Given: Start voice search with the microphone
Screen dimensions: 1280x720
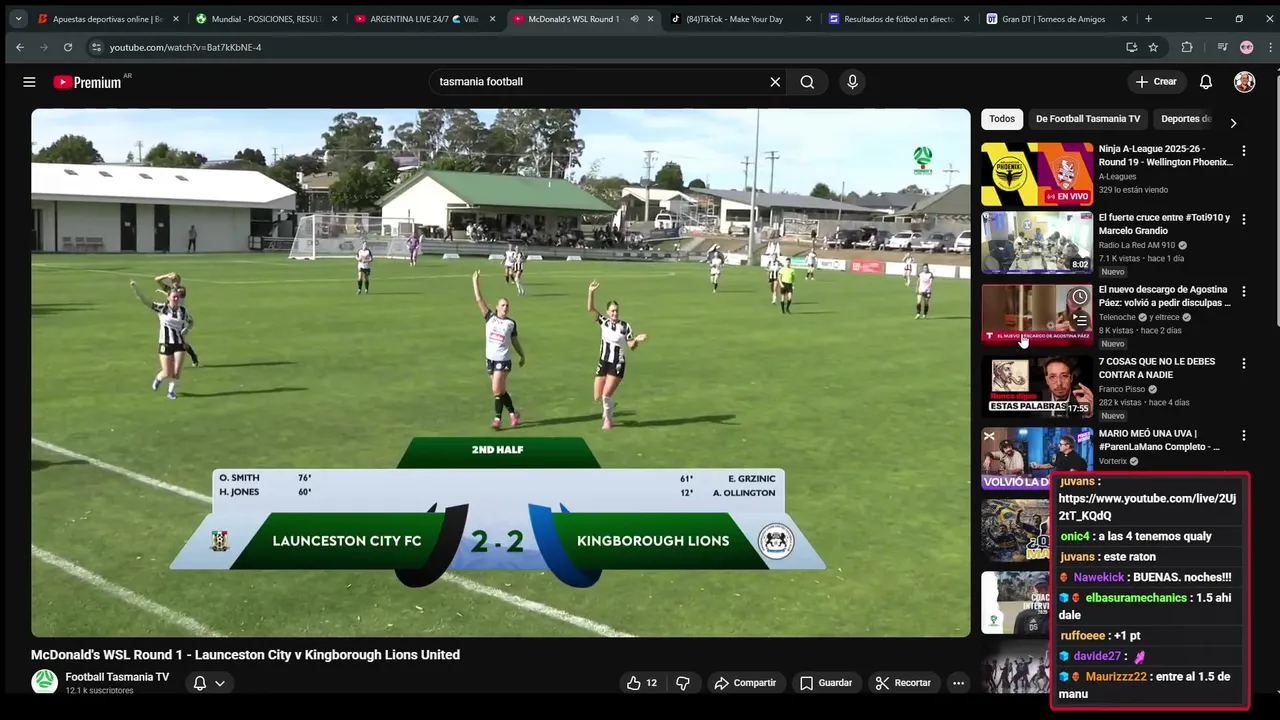Looking at the screenshot, I should [x=852, y=82].
